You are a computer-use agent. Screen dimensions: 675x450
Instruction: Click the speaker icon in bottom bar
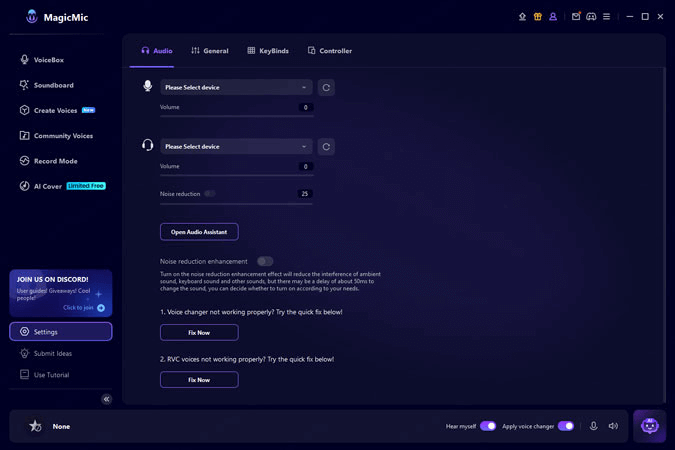tap(613, 426)
